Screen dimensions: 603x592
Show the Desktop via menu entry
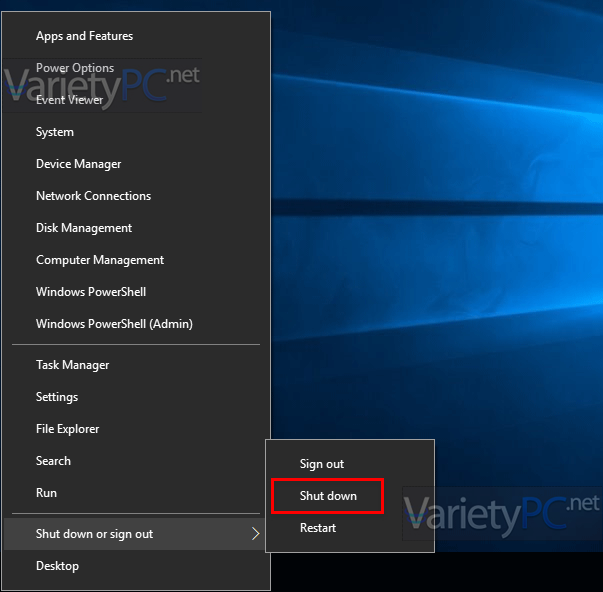[x=136, y=566]
